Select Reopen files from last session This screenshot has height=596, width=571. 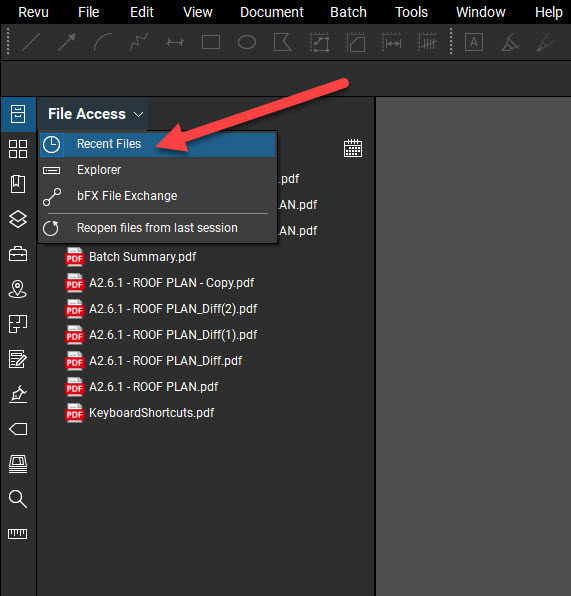[x=157, y=228]
